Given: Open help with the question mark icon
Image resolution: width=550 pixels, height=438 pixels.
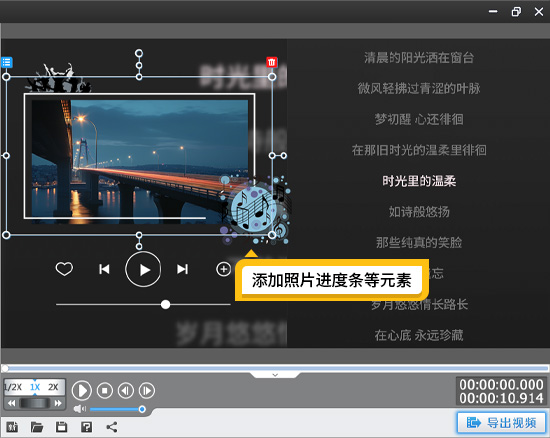Looking at the screenshot, I should 87,427.
